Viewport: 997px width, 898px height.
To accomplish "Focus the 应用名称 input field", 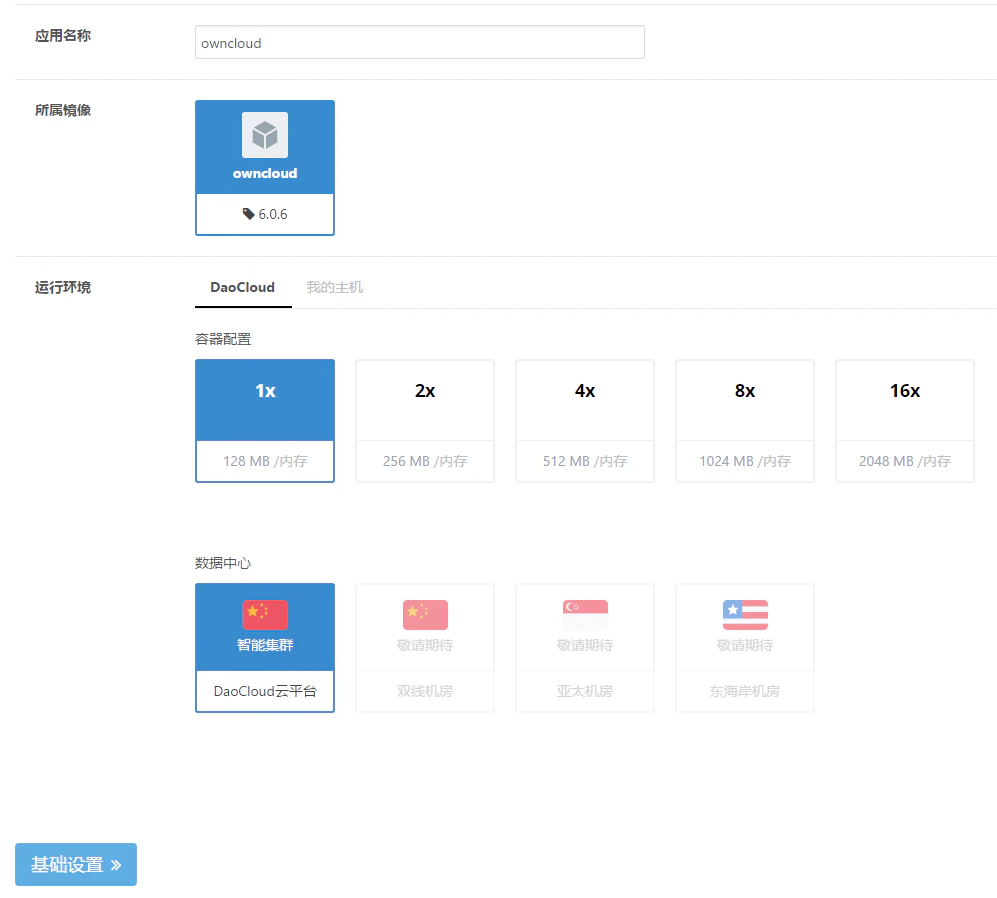I will pos(420,43).
